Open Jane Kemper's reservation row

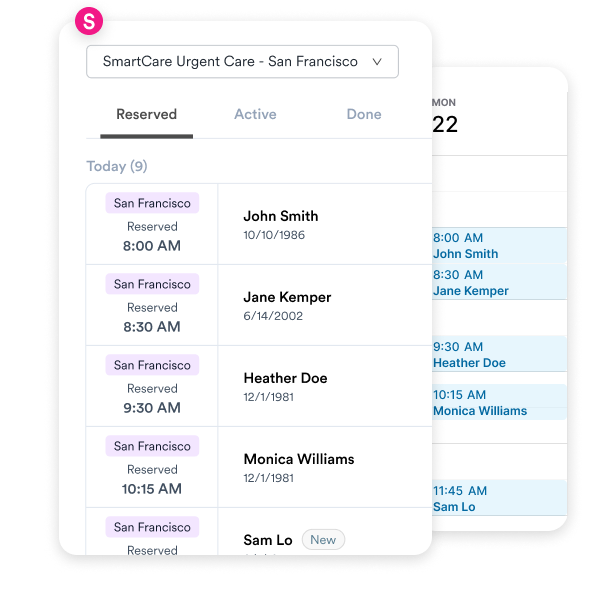[259, 305]
